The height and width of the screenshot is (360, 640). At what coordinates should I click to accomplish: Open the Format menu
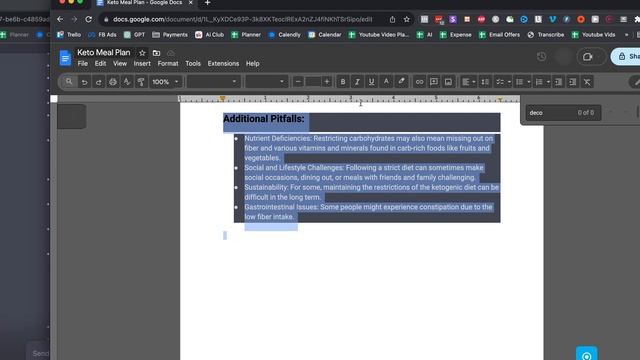168,64
